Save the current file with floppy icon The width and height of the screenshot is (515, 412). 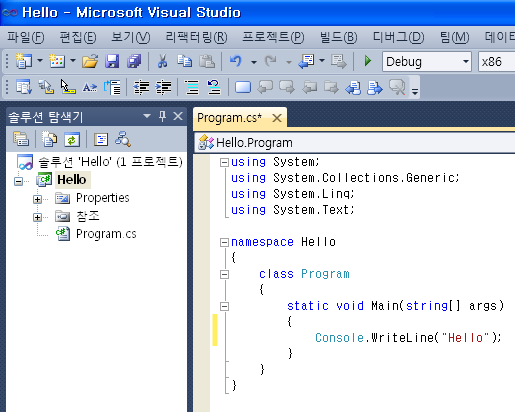(x=112, y=61)
